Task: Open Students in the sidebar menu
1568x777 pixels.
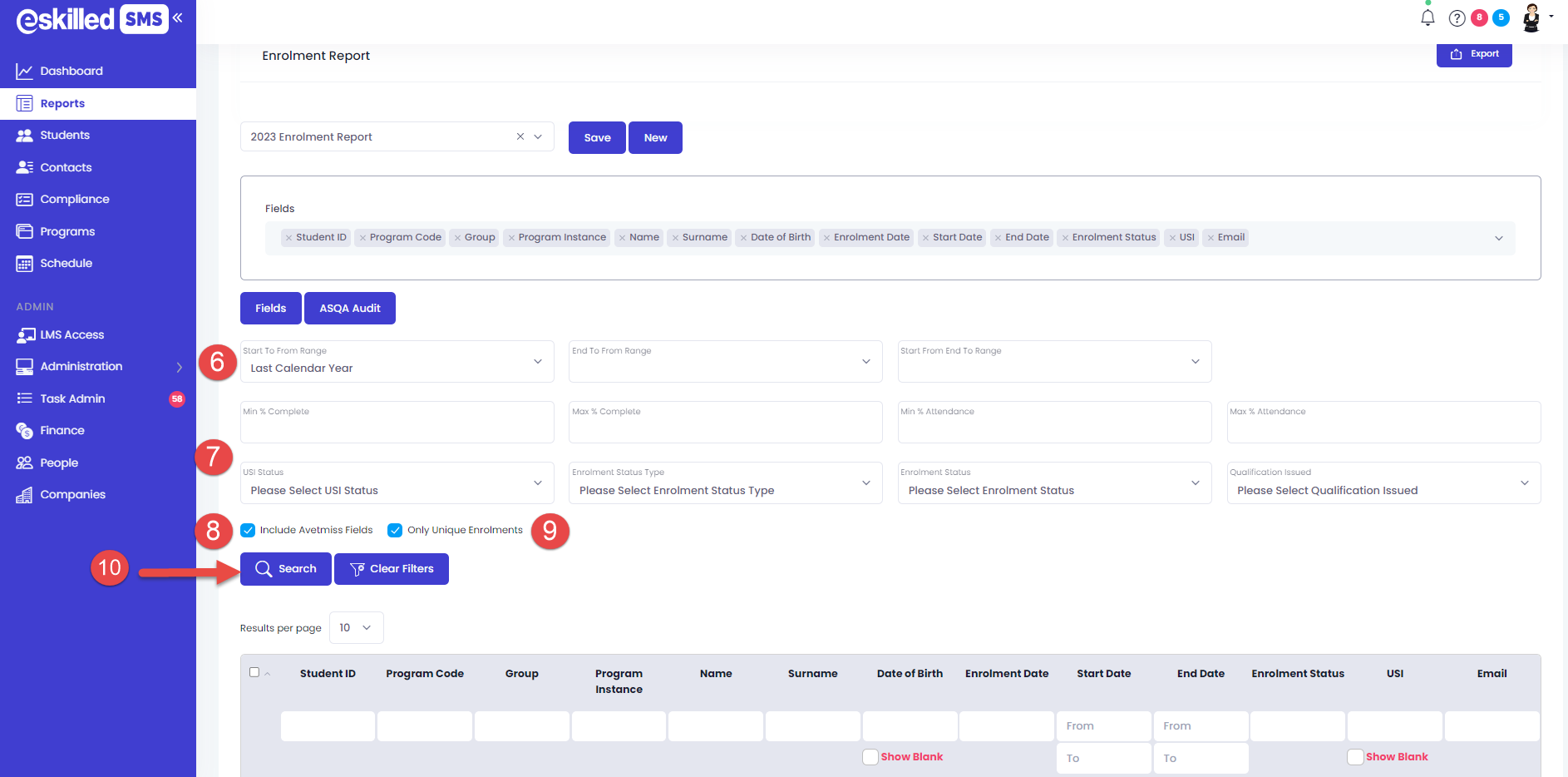Action: [x=65, y=135]
